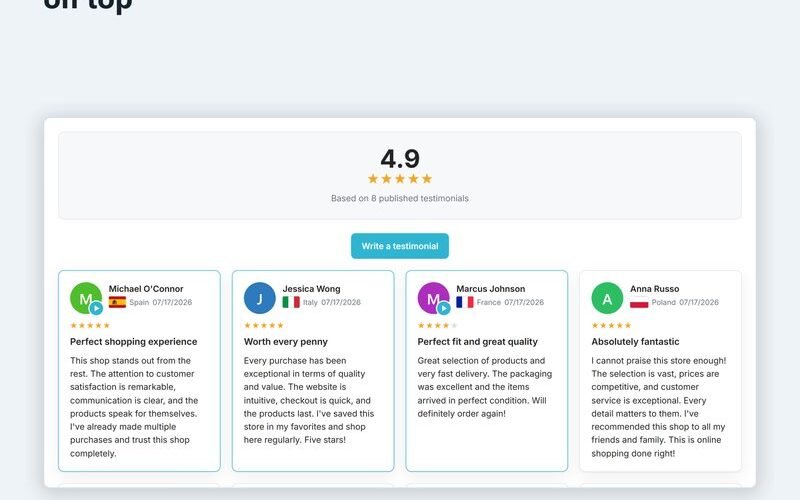
Task: Click star rating on Marcus Johnson's card
Action: (437, 325)
